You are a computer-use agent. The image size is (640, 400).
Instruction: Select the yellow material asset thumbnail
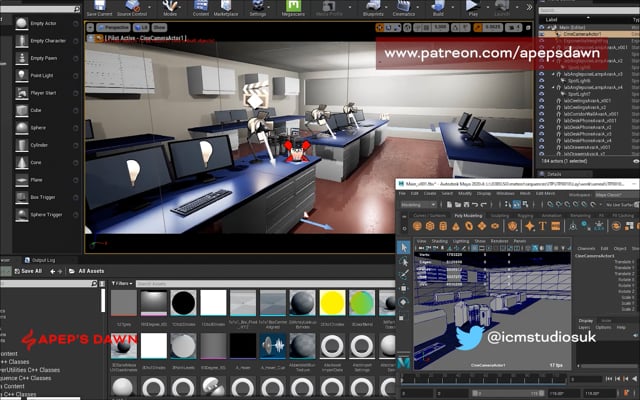pos(332,302)
